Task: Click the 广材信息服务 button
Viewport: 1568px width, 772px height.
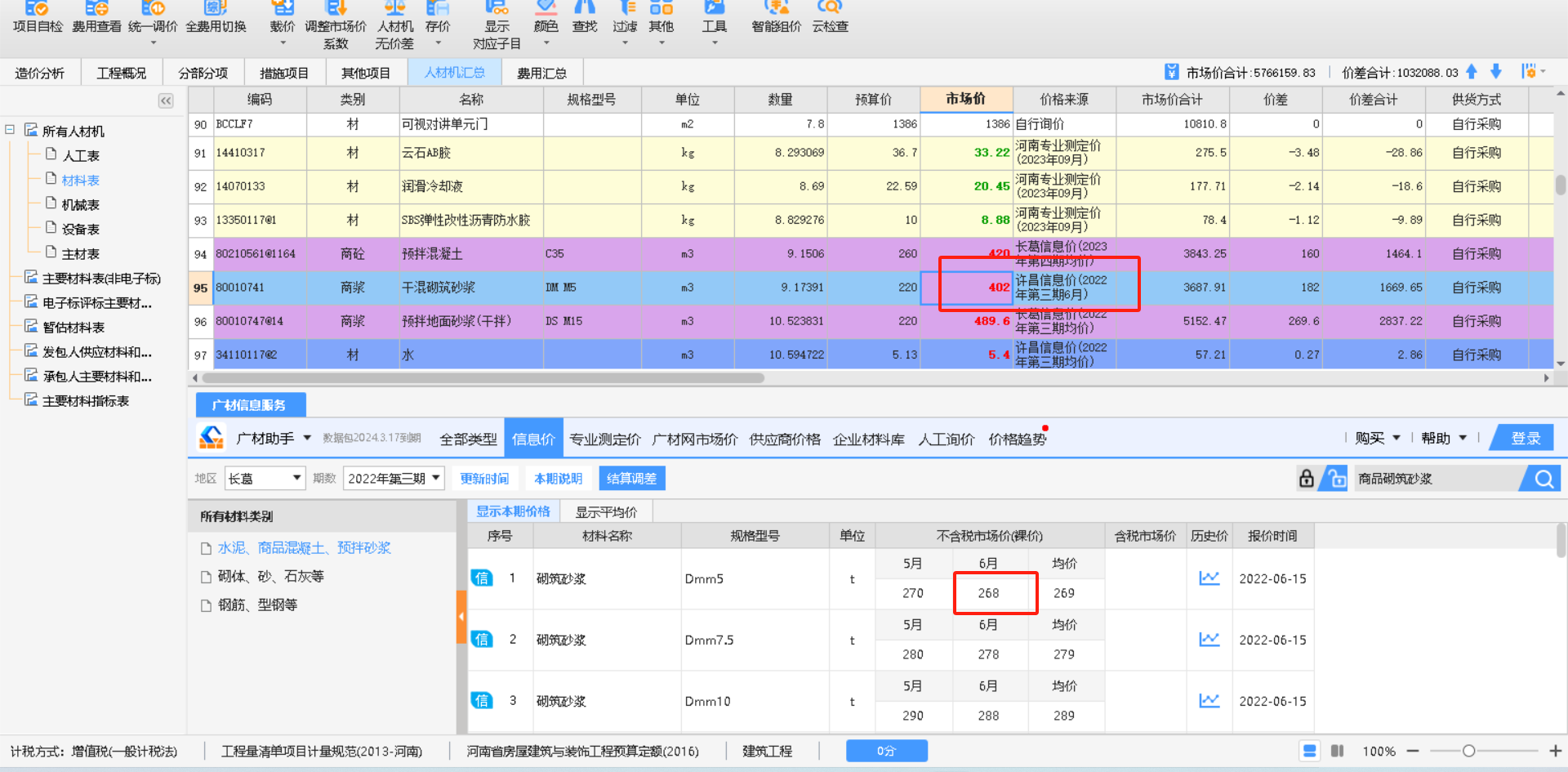Action: [251, 404]
